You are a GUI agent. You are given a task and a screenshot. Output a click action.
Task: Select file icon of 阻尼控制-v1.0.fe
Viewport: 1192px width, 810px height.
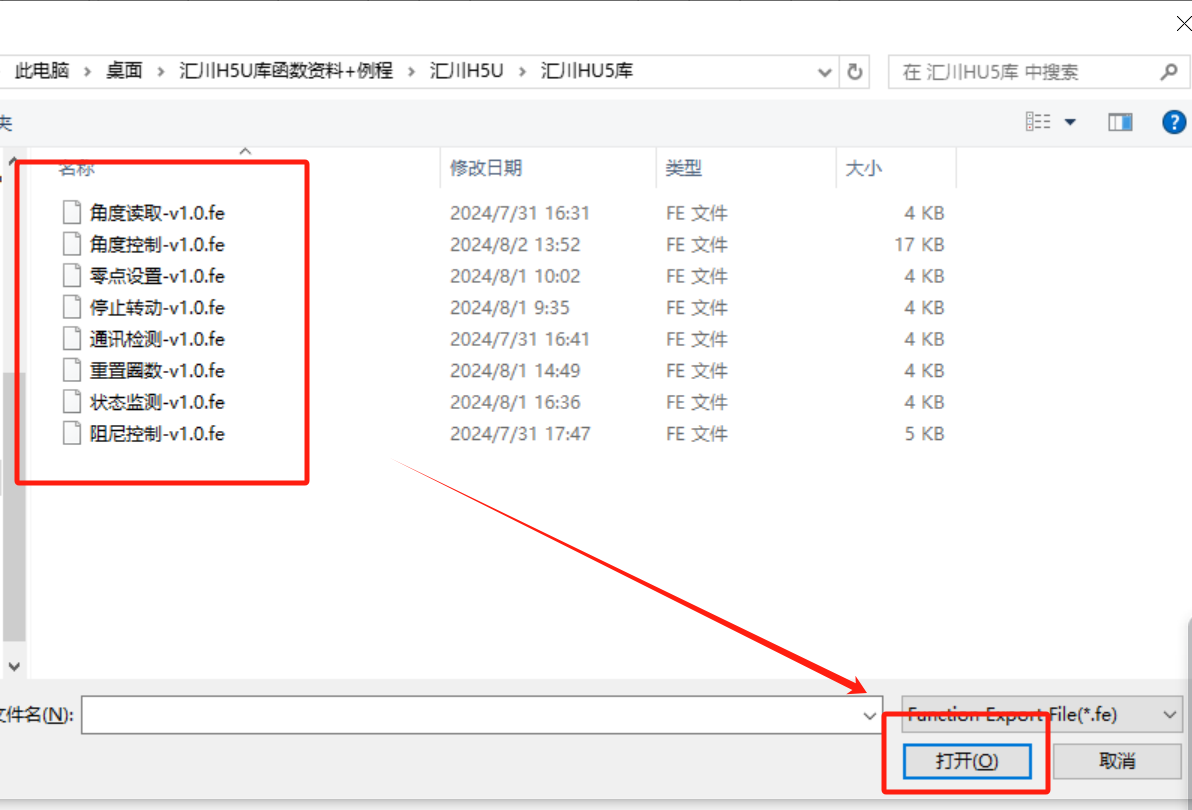[x=71, y=434]
